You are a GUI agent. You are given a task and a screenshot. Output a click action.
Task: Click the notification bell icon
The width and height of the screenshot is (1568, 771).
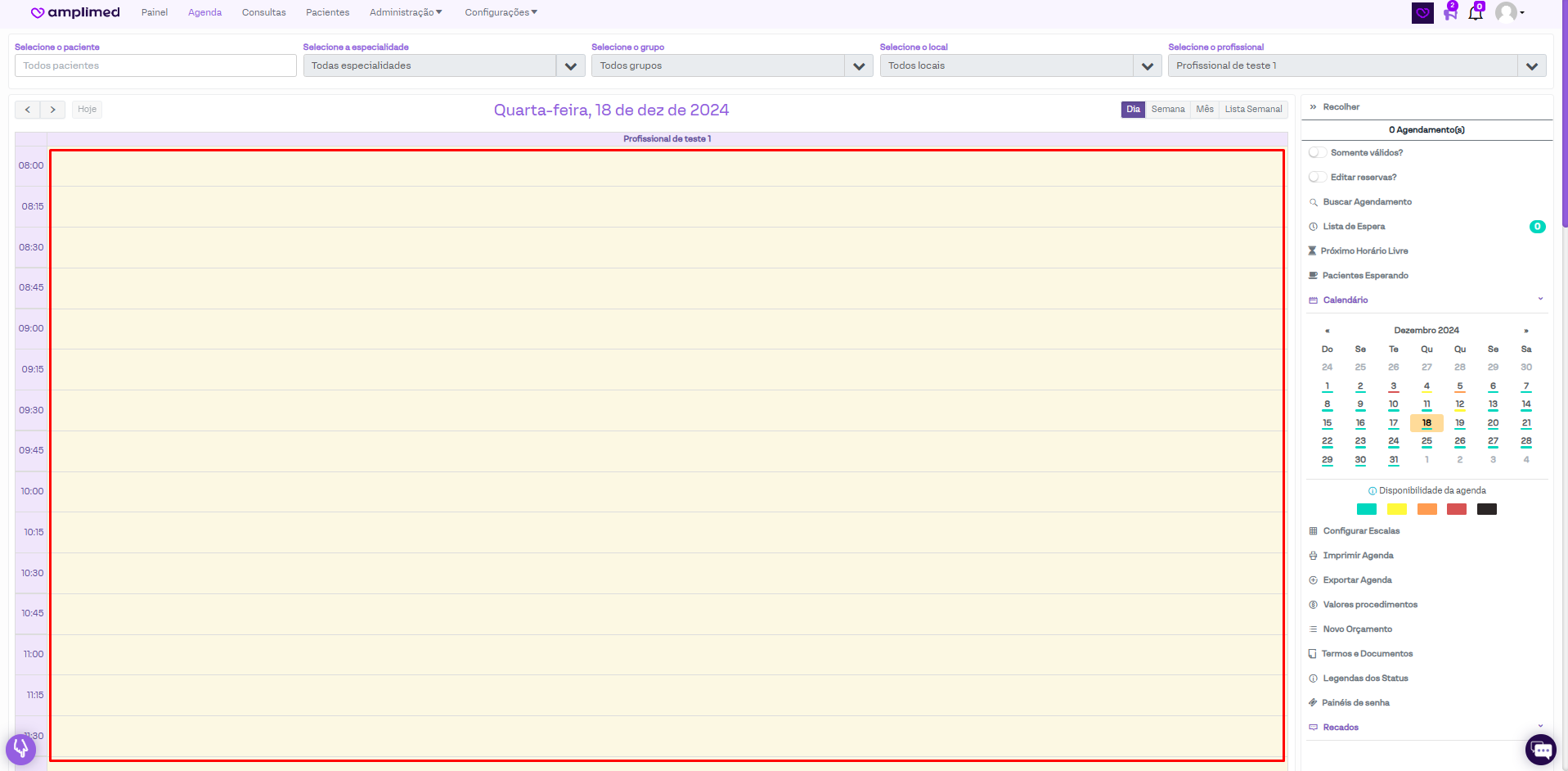pyautogui.click(x=1475, y=13)
